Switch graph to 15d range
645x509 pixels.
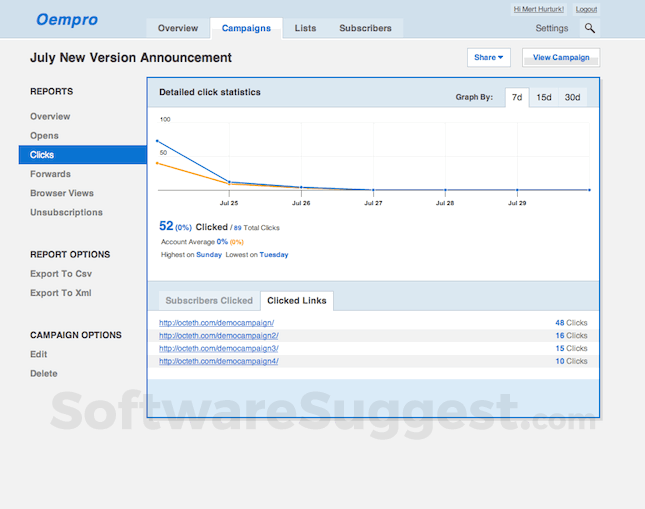[544, 97]
